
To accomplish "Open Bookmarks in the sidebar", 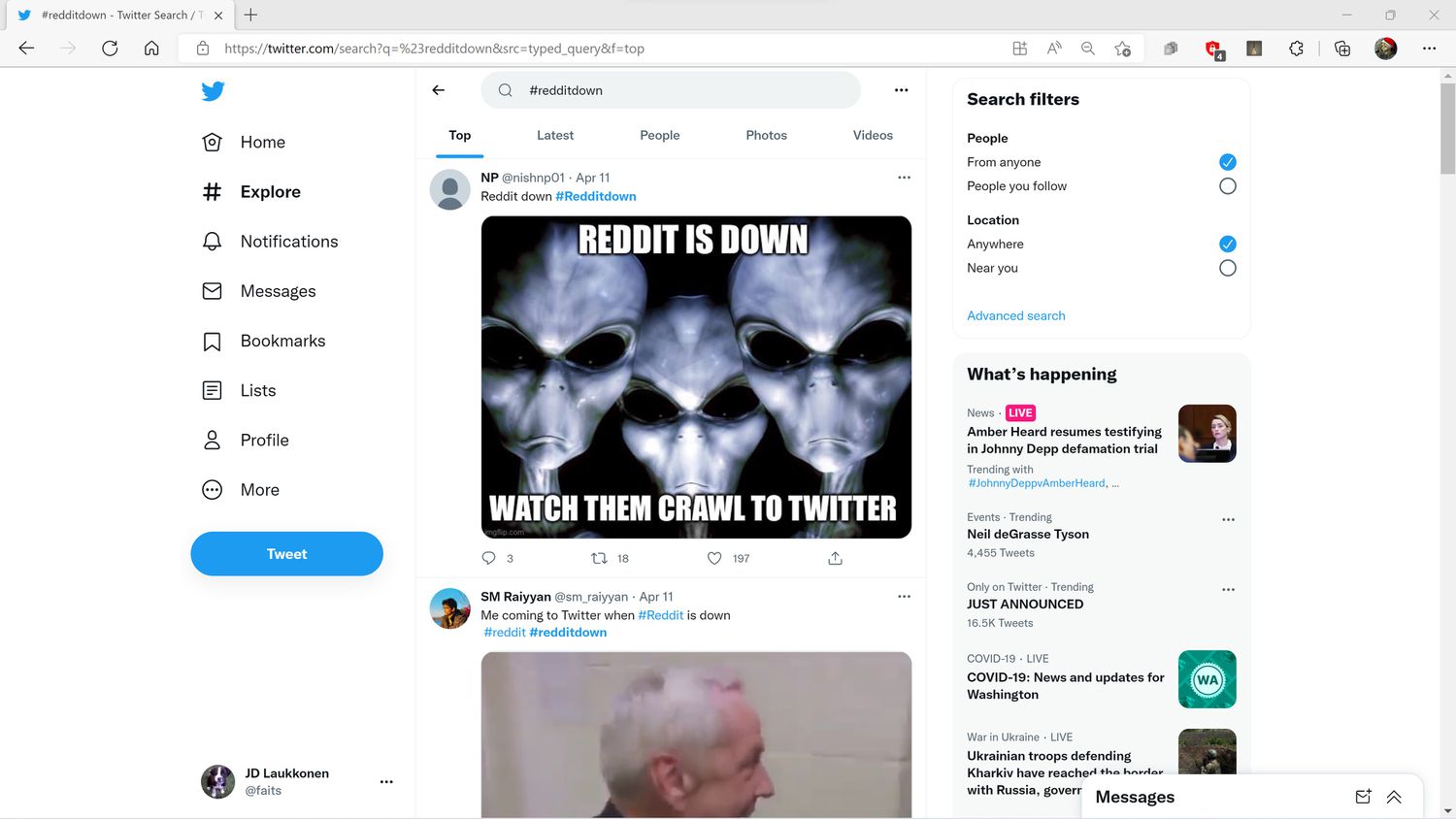I will pyautogui.click(x=263, y=341).
